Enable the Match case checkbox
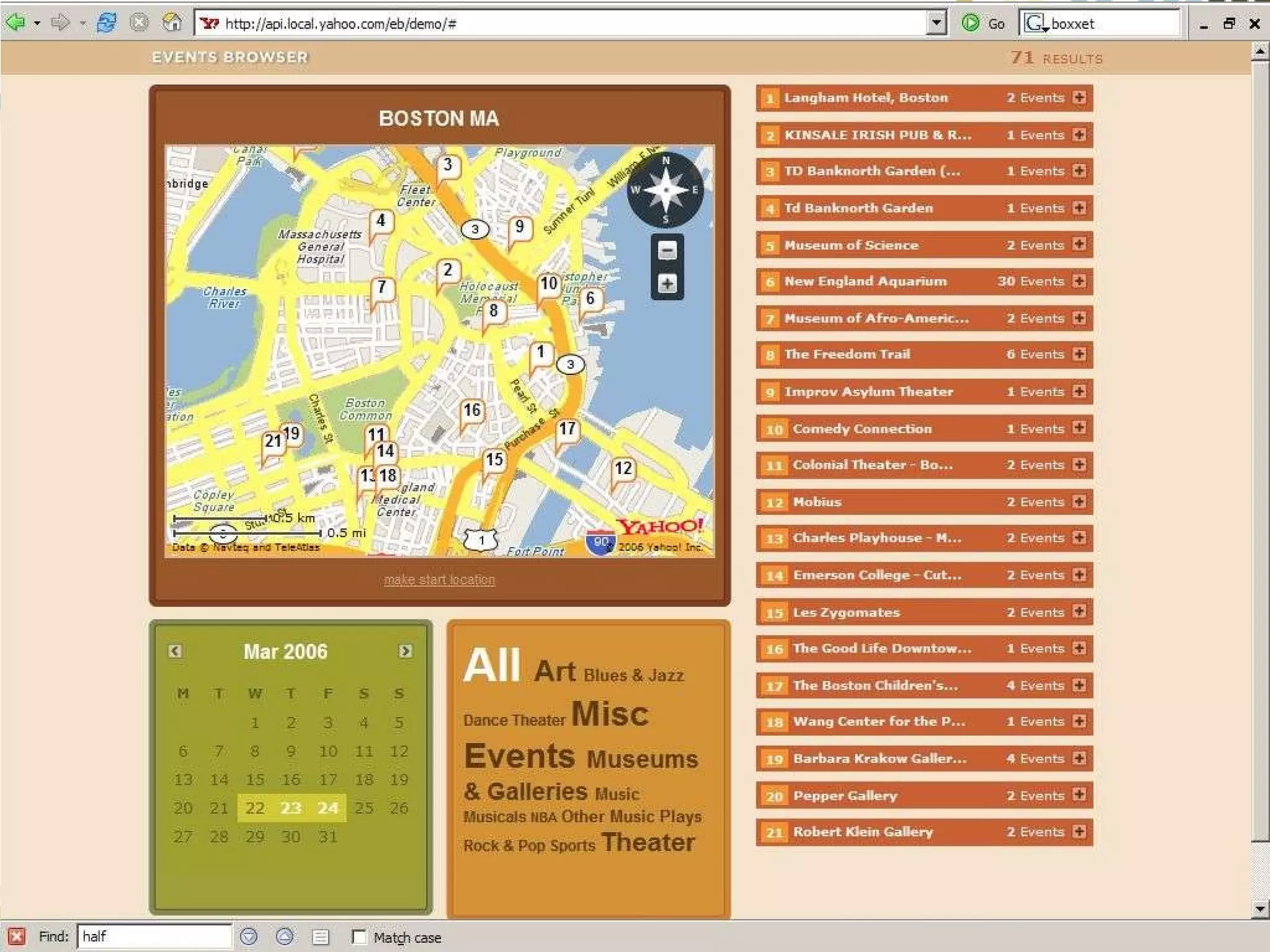 tap(359, 937)
